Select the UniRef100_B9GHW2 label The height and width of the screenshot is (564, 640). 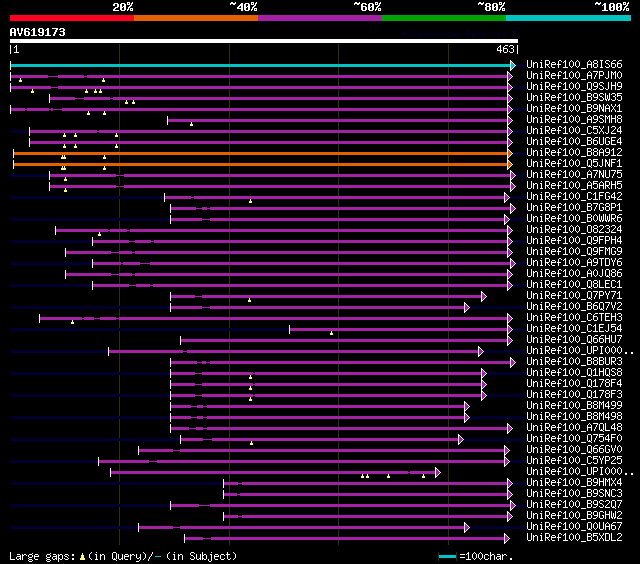point(574,516)
